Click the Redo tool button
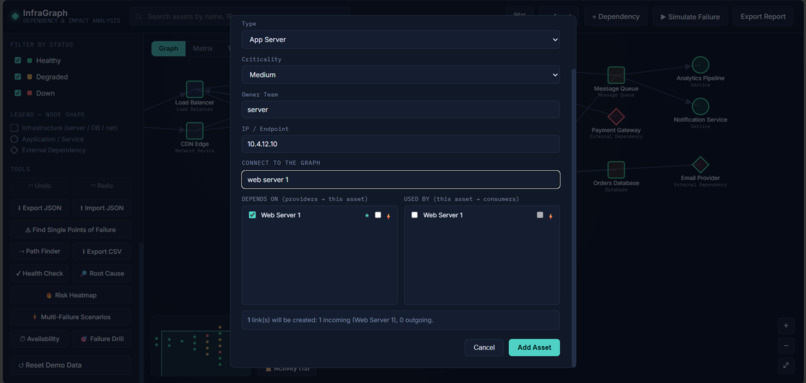The height and width of the screenshot is (383, 806). click(101, 186)
